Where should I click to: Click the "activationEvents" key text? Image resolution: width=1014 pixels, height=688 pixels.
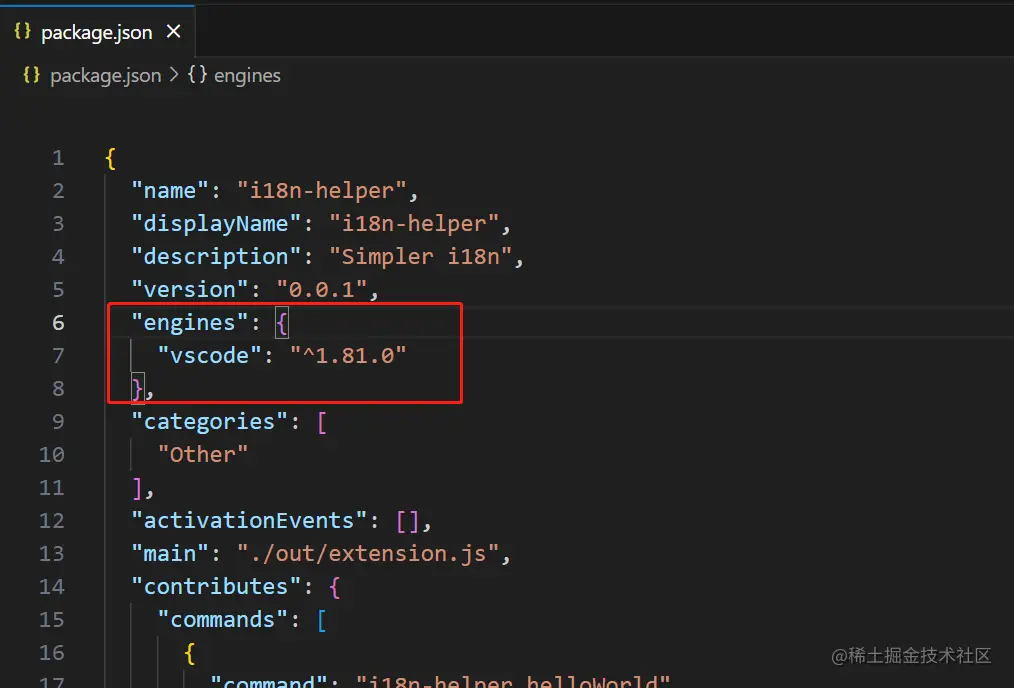tap(249, 521)
